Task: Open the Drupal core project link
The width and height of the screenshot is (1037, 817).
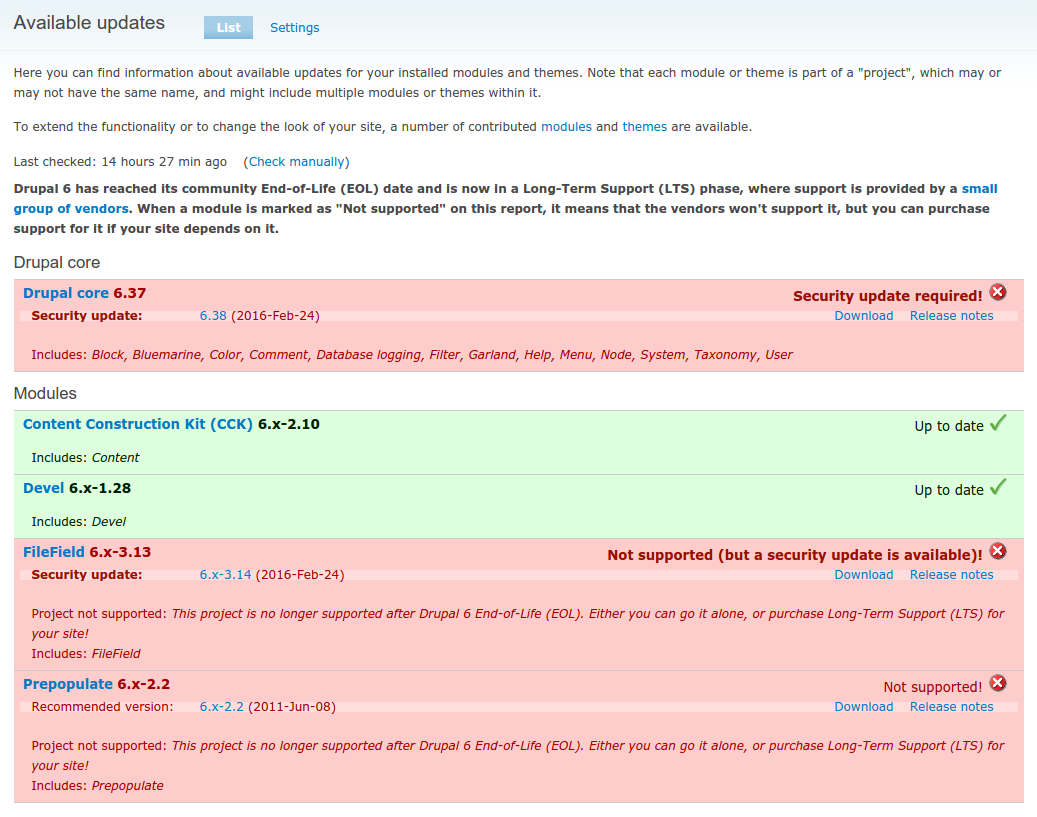Action: [x=65, y=293]
